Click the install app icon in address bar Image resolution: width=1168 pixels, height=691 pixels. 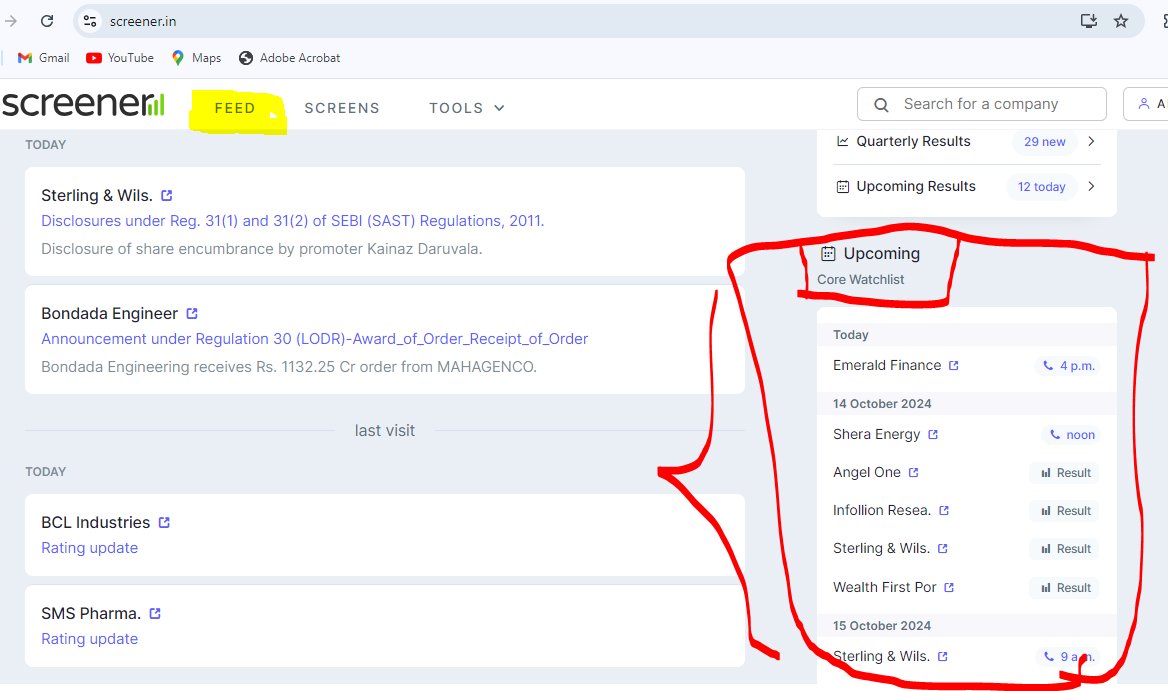point(1089,21)
